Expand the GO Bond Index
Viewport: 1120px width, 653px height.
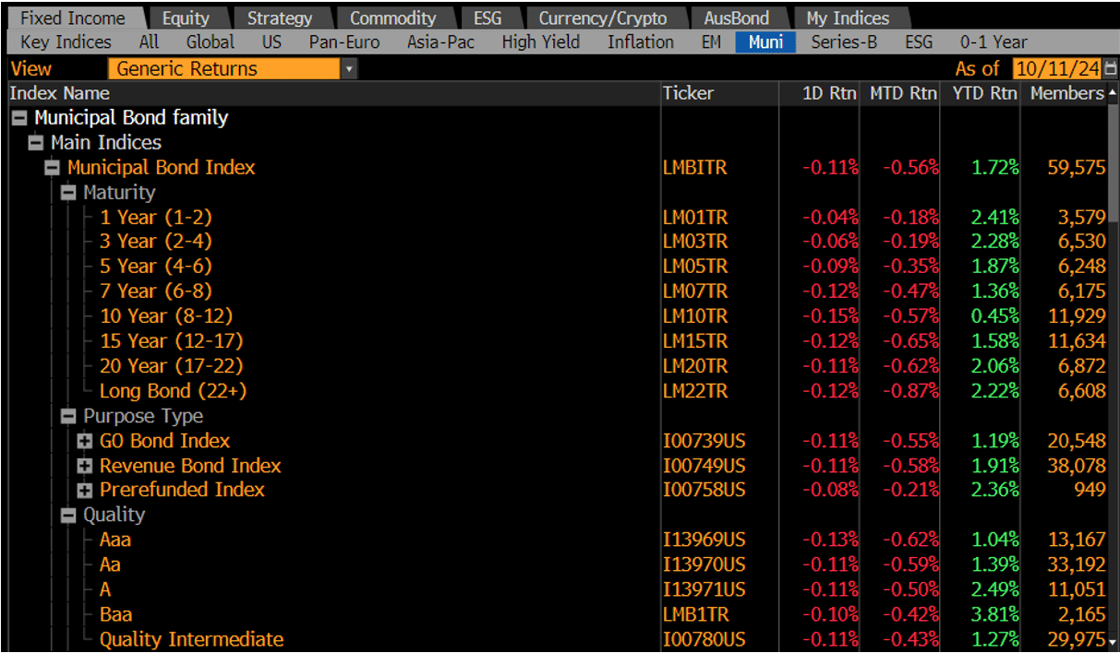point(85,440)
